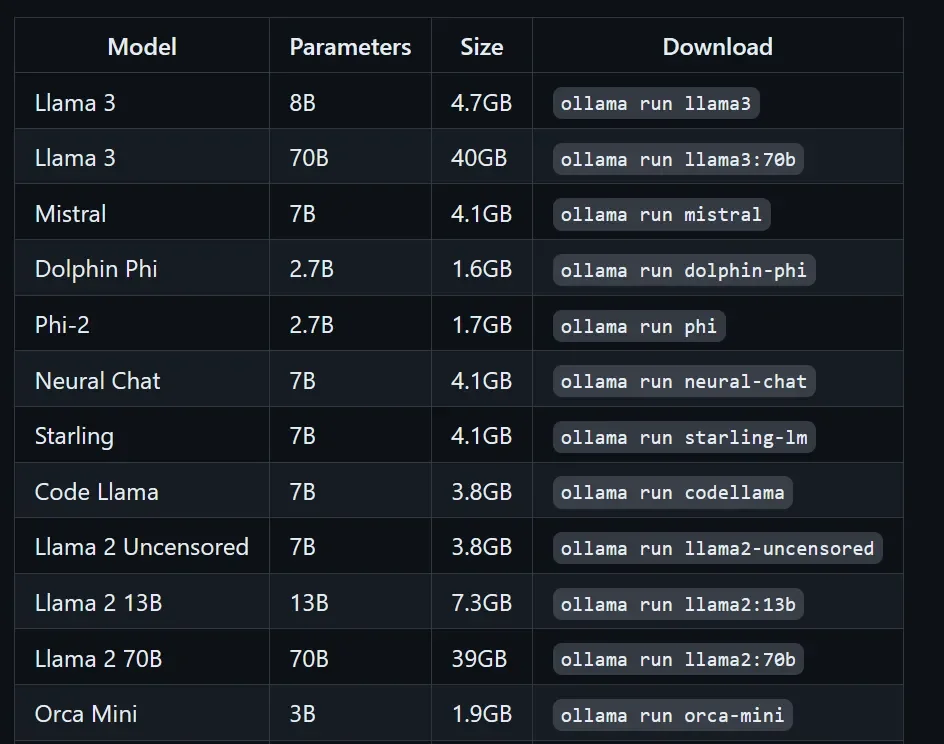Screen dimensions: 944x744
Task: Click the ollama run dolphin-phi command pill
Action: tap(683, 270)
